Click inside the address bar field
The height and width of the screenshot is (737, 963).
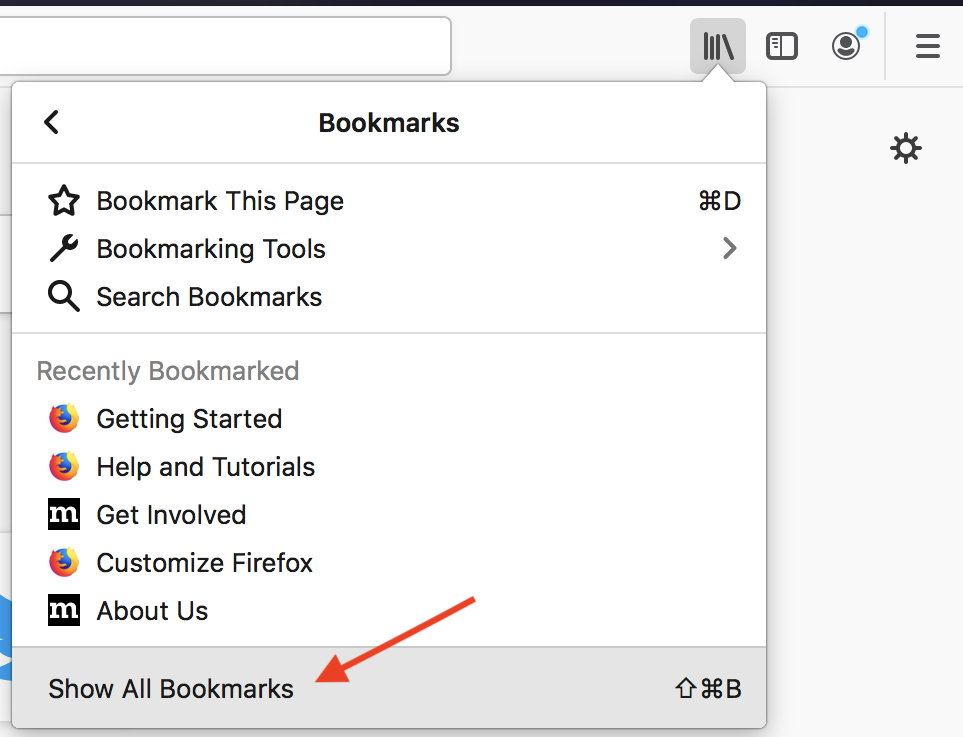(225, 46)
